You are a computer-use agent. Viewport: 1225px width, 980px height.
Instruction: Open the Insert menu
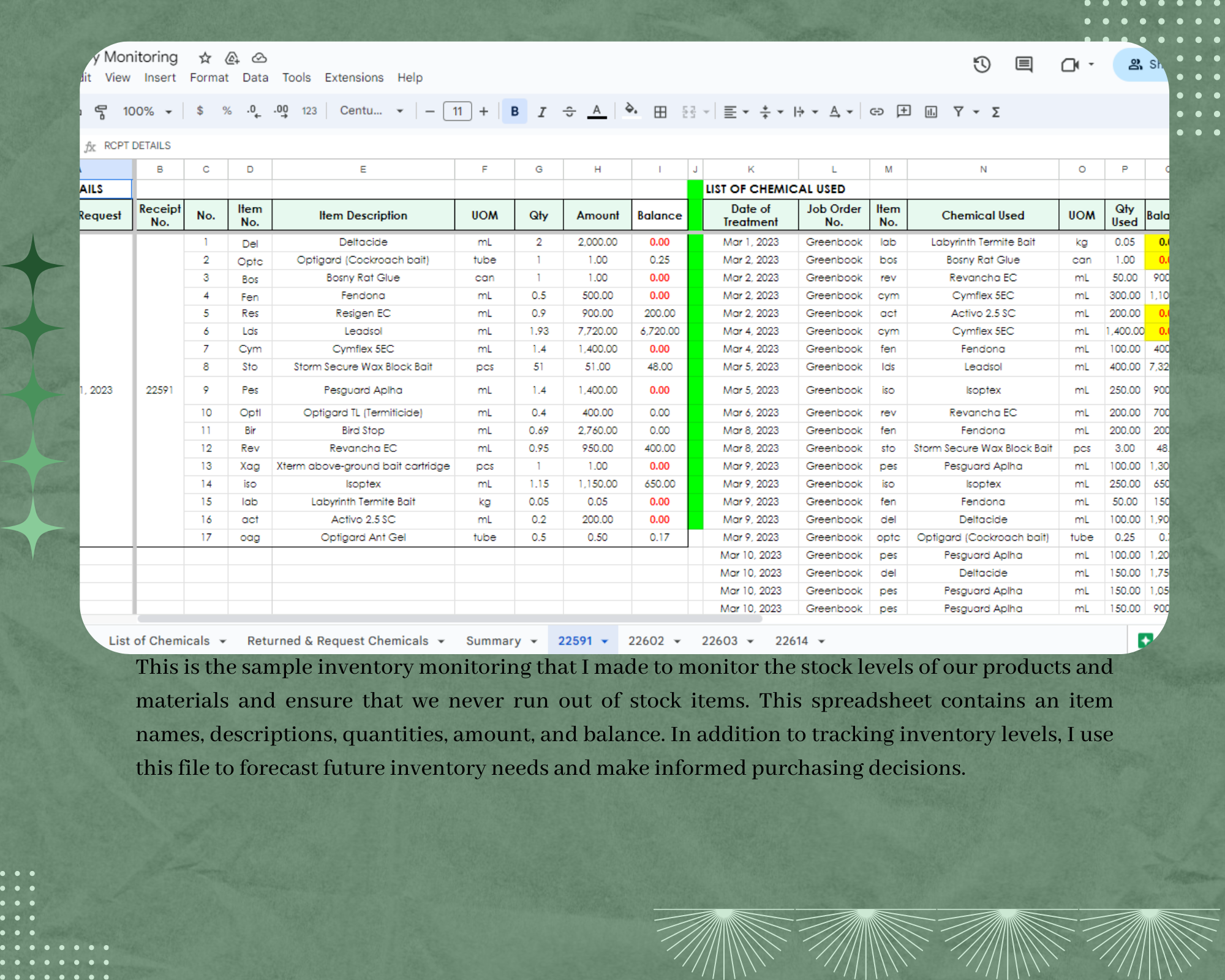click(160, 78)
